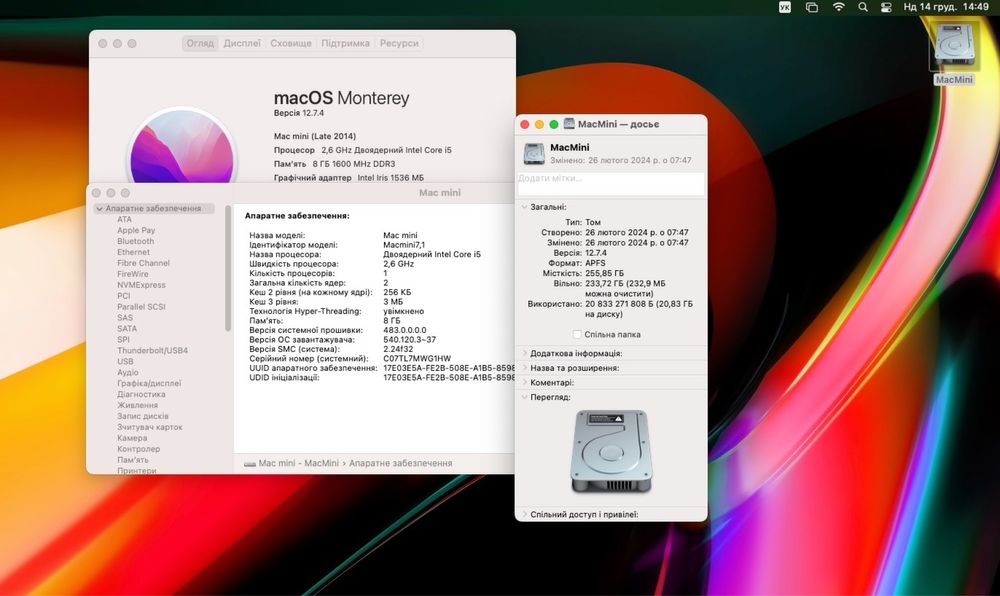Switch to the Сховище tab

pyautogui.click(x=291, y=43)
